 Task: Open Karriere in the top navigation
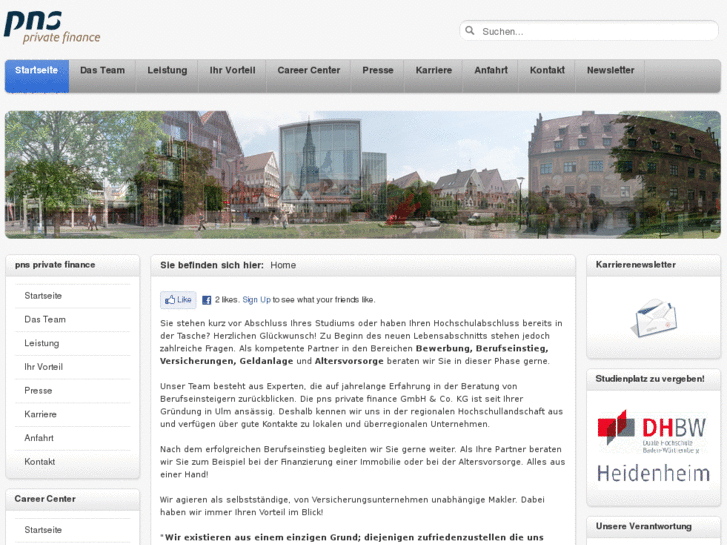(434, 76)
